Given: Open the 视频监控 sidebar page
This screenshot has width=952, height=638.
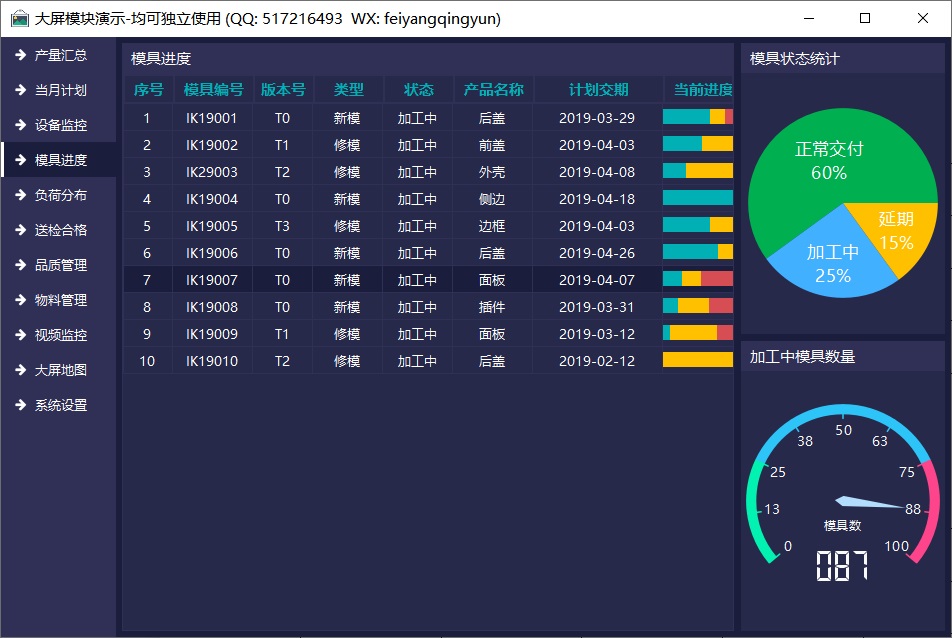Looking at the screenshot, I should tap(60, 335).
